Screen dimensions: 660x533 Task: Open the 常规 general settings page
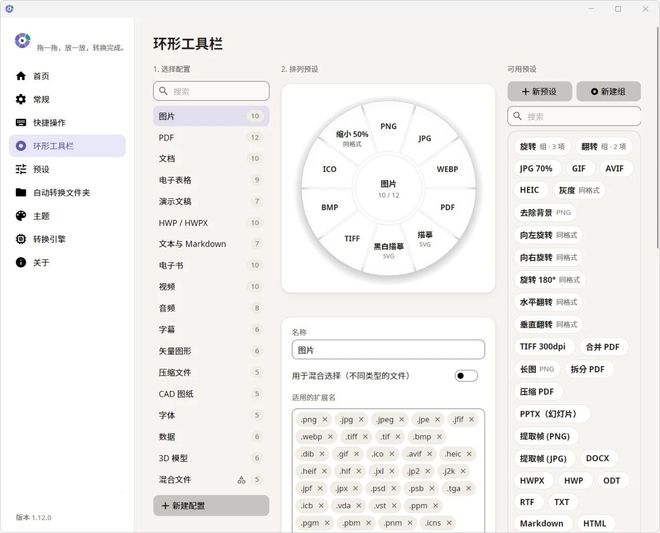tap(67, 99)
